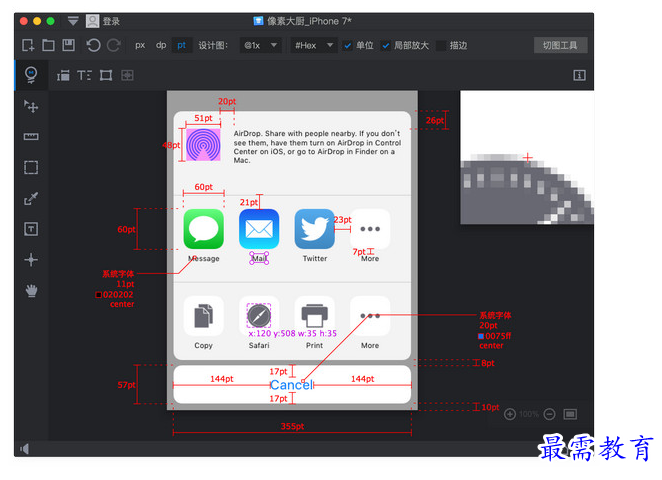Click the 26pt margin annotation
Screen dimensions: 662x480
tap(434, 120)
